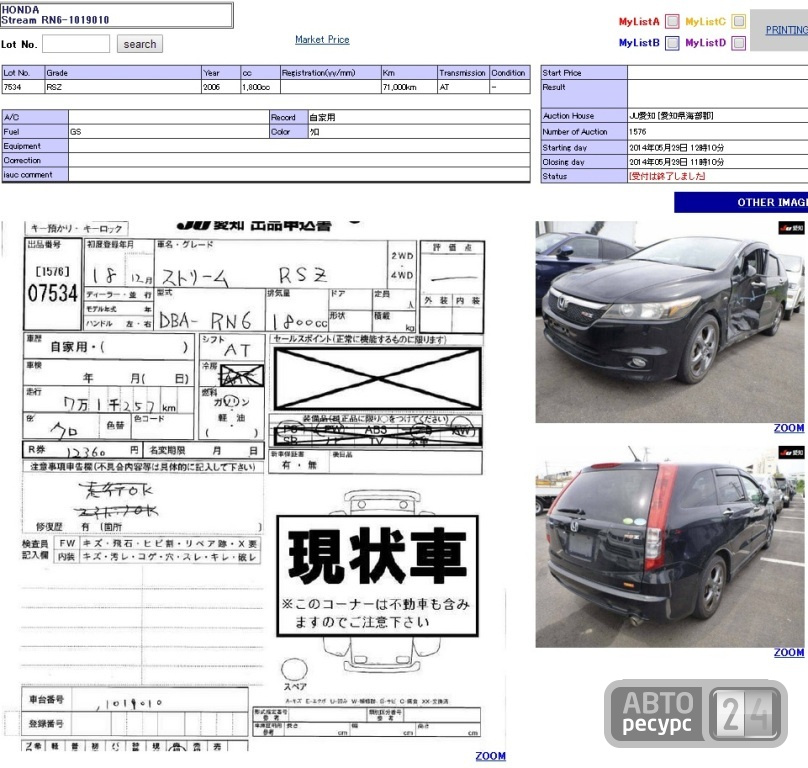The width and height of the screenshot is (808, 768).
Task: Select lot number 7534 cell
Action: [x=23, y=87]
